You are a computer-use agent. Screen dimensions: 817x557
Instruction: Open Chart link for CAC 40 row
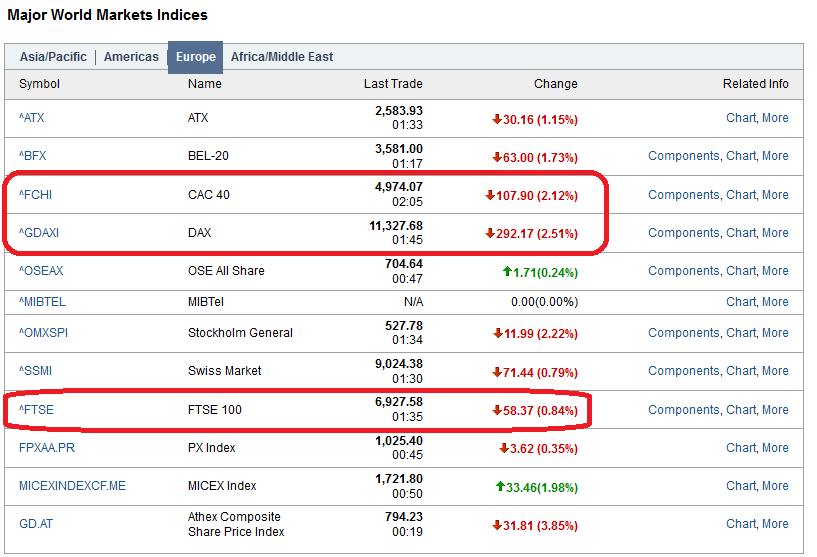[741, 195]
